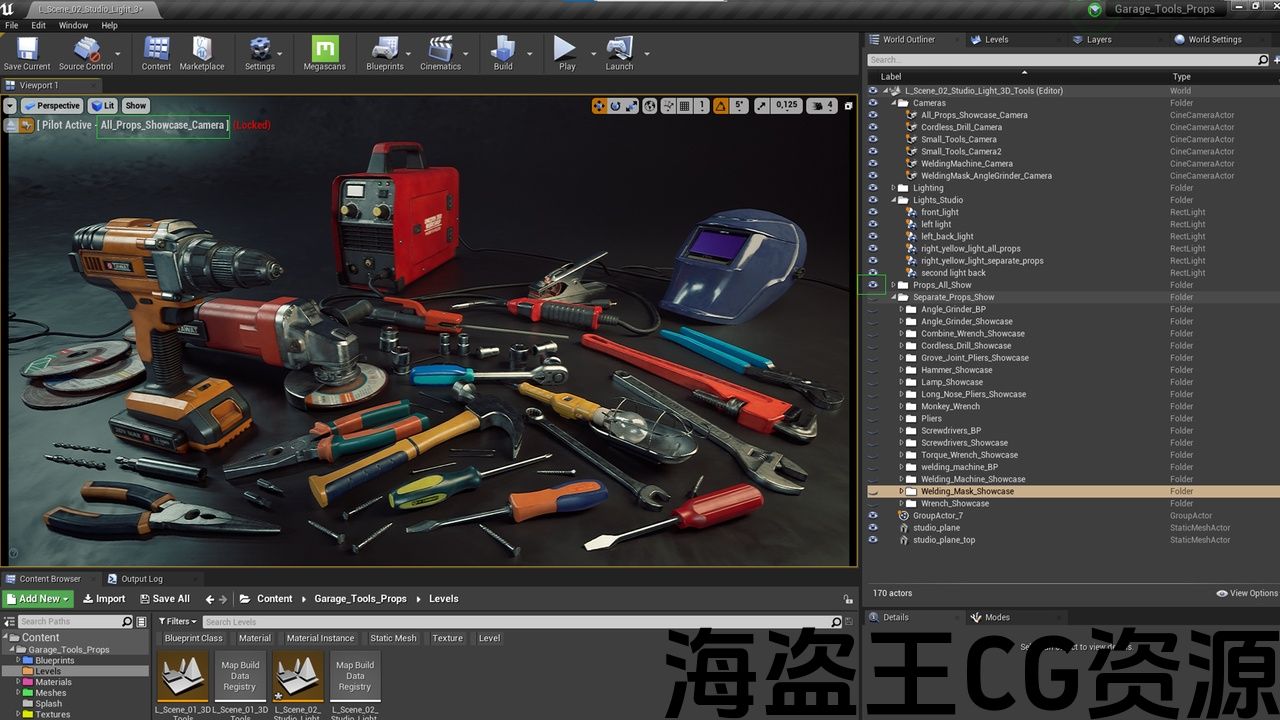Open the Perspective viewport dropdown
Image resolution: width=1280 pixels, height=720 pixels.
(x=52, y=106)
